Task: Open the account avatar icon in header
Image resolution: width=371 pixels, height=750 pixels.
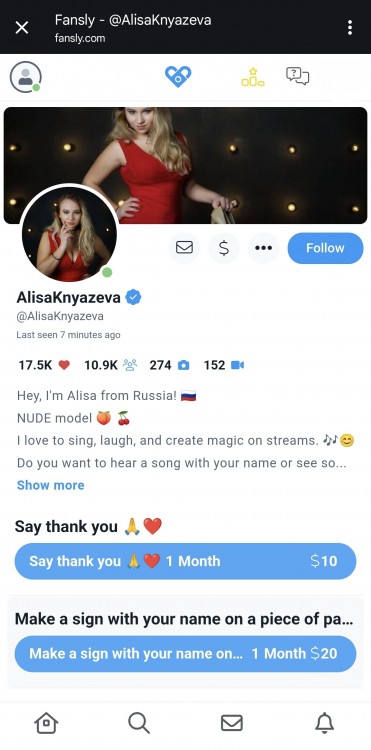Action: point(25,77)
